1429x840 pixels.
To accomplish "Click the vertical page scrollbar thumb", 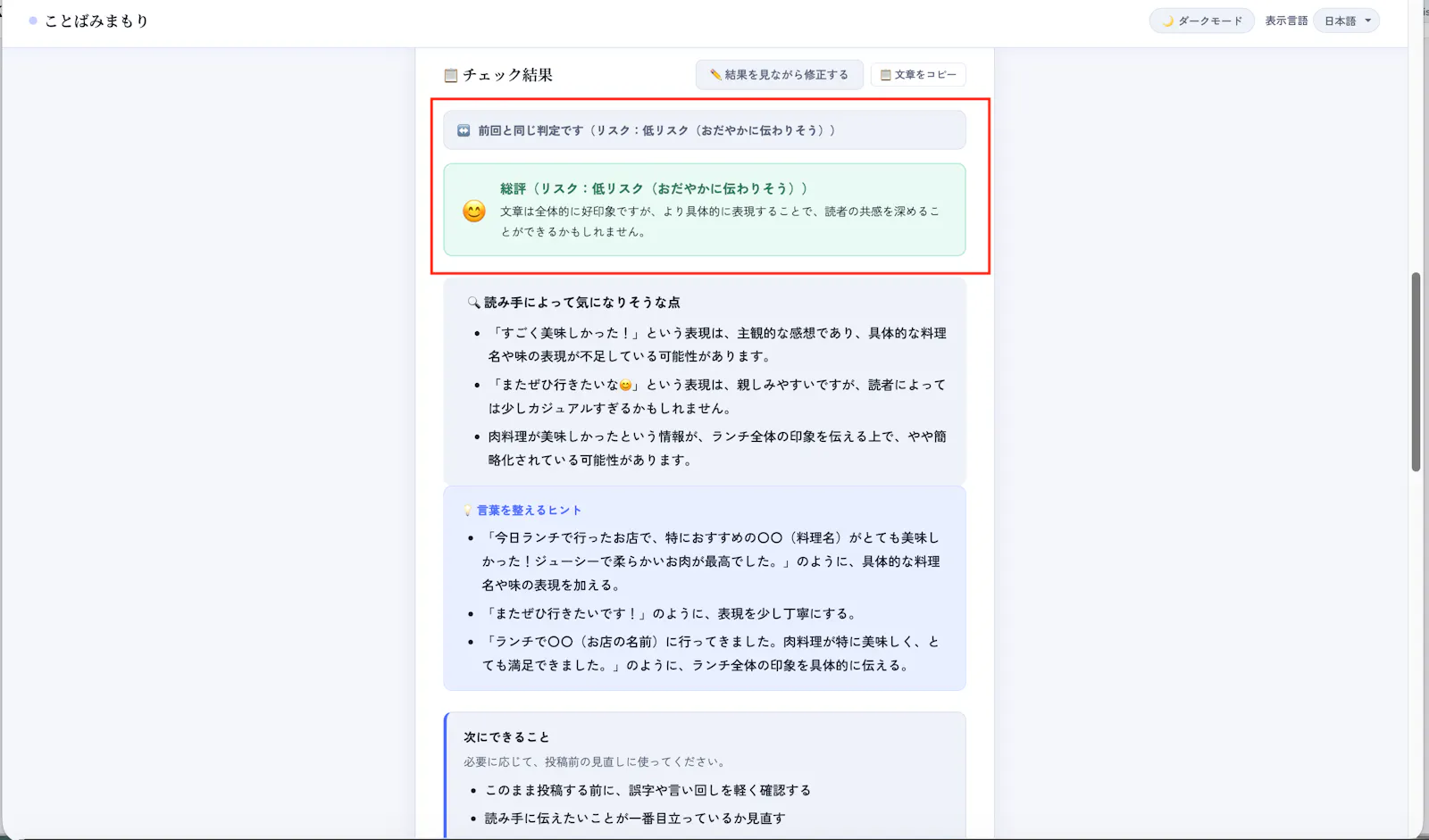I will tap(1416, 371).
